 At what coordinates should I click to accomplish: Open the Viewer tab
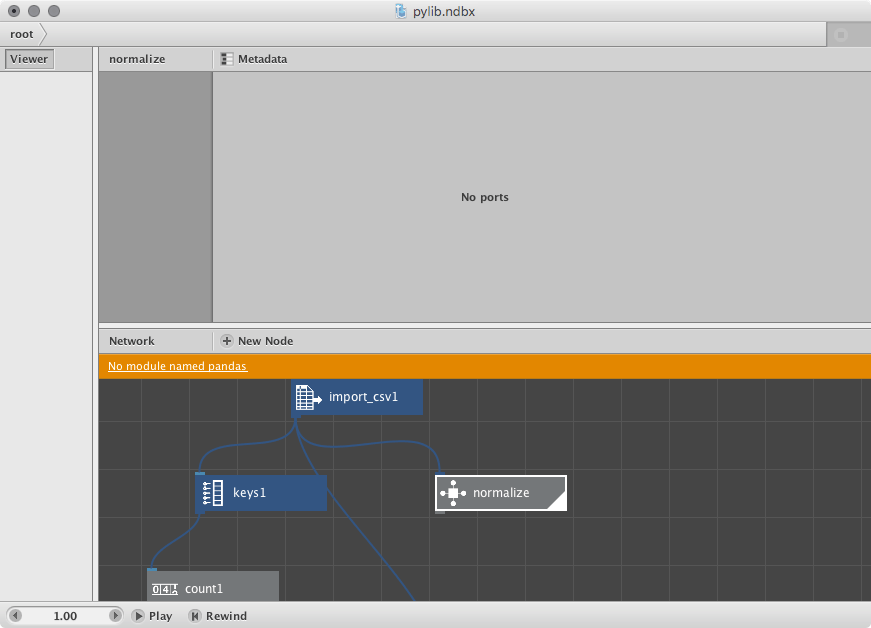[29, 59]
